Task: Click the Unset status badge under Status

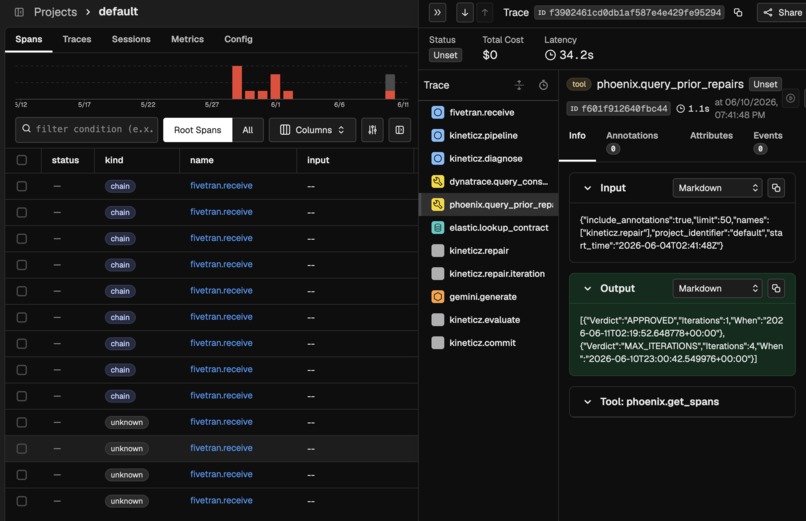Action: (445, 55)
